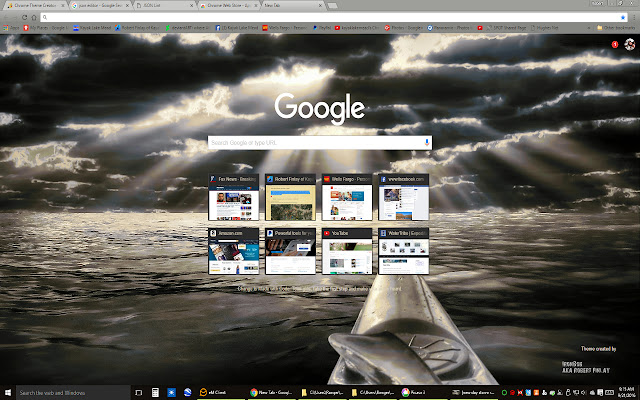Open the WaterTribe thumbnail tile

click(404, 251)
